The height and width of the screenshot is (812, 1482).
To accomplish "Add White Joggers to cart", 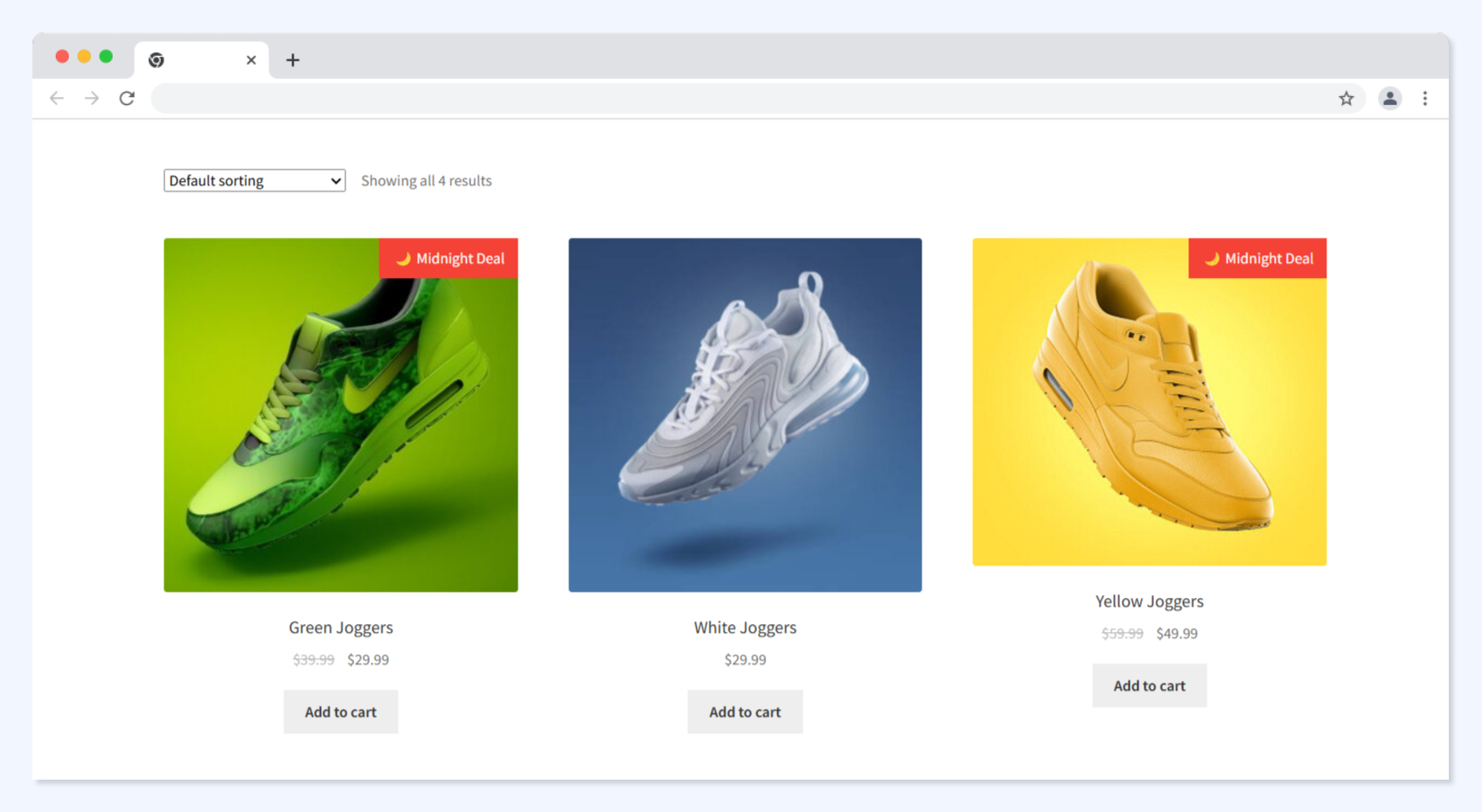I will click(x=744, y=711).
